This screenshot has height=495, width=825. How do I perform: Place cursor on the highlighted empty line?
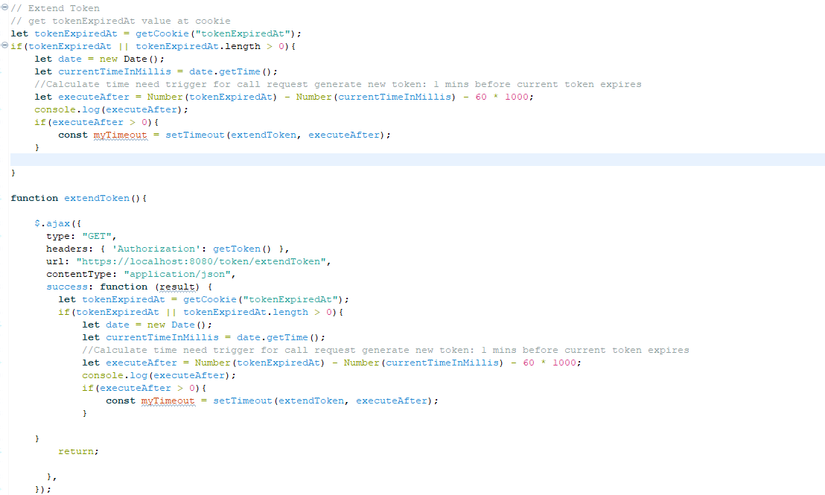pos(417,160)
